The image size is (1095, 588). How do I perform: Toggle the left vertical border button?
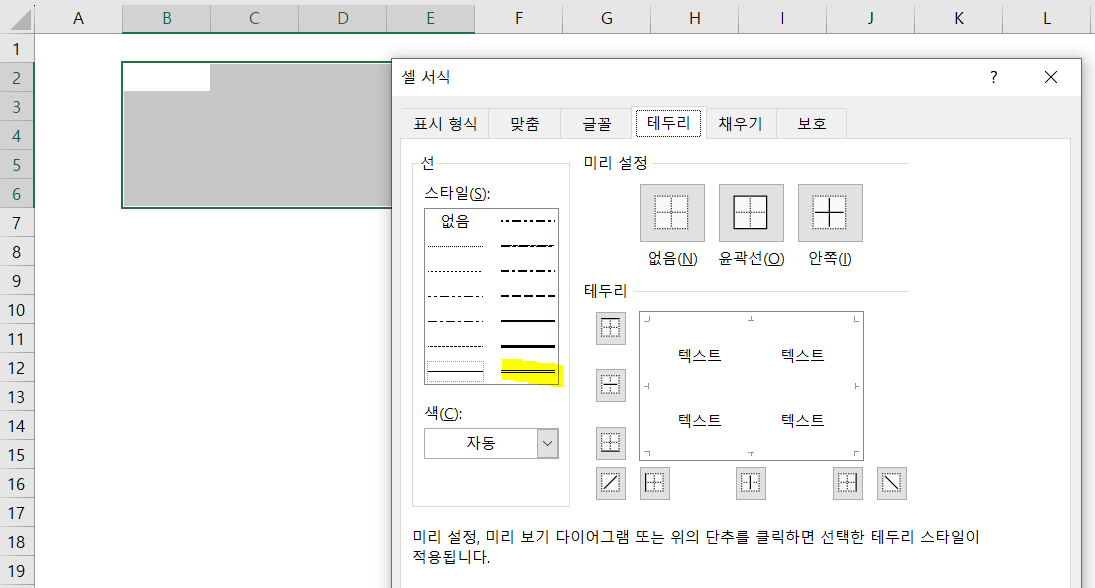click(654, 483)
